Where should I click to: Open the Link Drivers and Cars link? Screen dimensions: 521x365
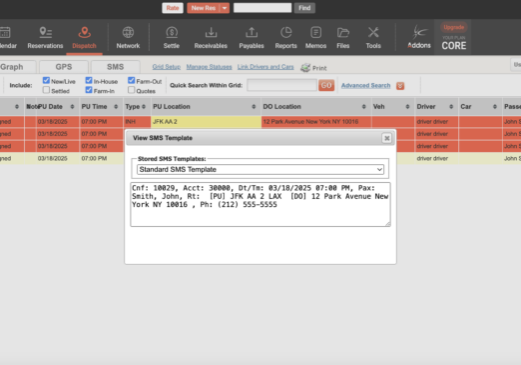pyautogui.click(x=266, y=67)
